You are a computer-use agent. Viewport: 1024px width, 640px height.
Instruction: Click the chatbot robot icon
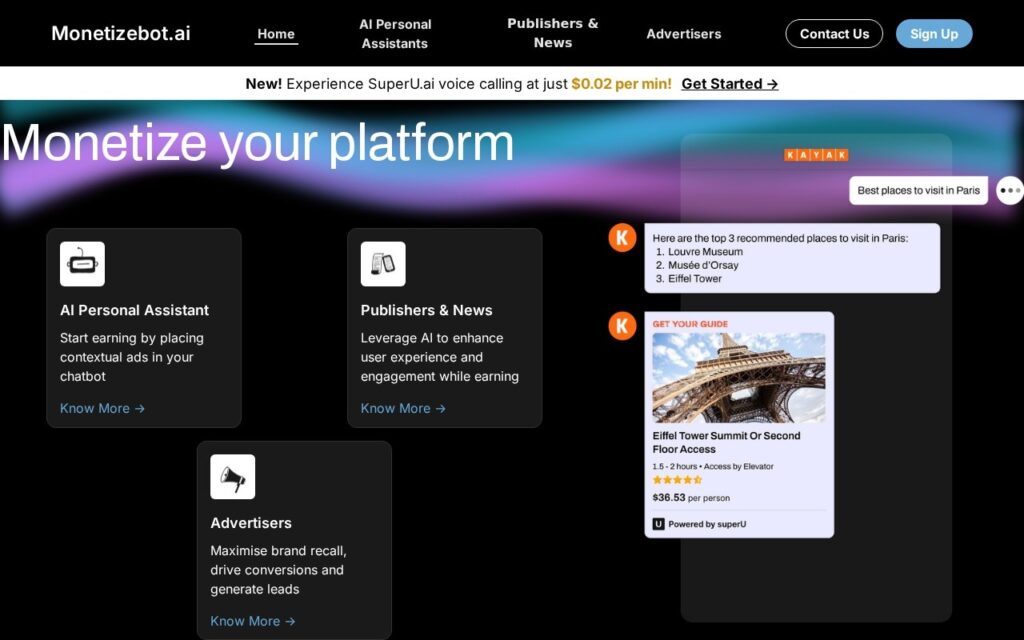tap(82, 264)
